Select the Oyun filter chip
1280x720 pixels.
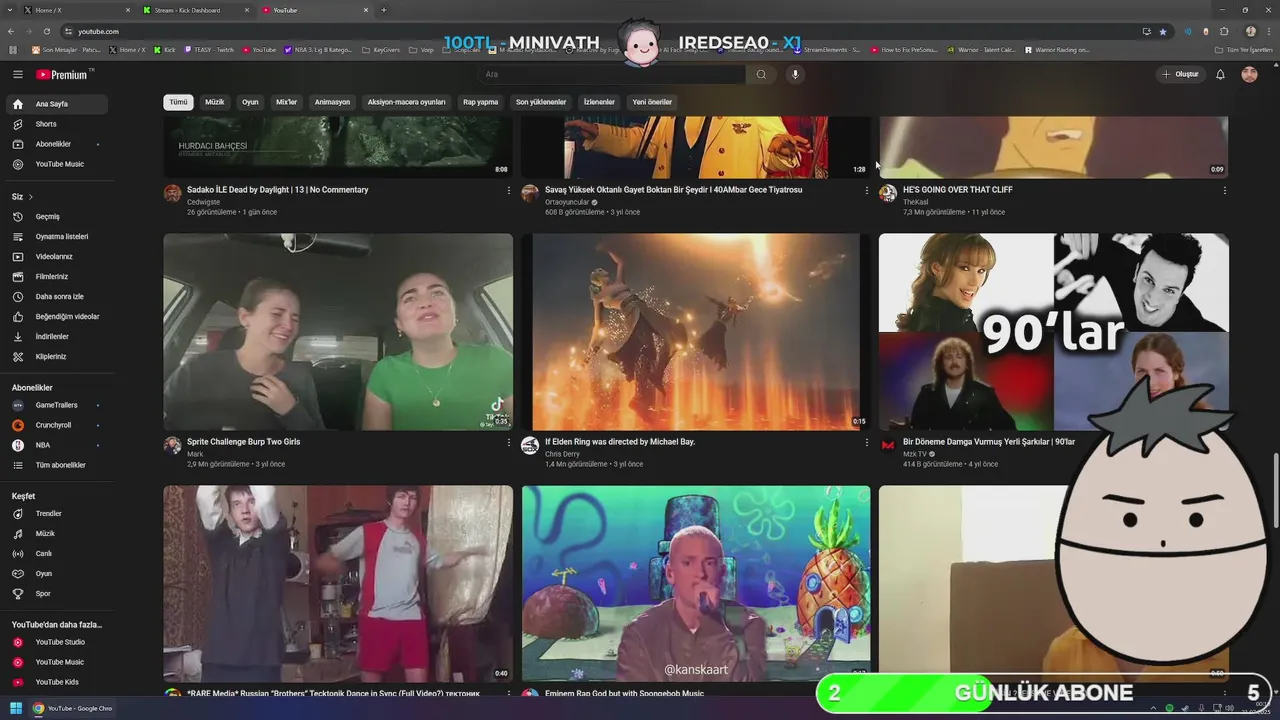pyautogui.click(x=250, y=102)
